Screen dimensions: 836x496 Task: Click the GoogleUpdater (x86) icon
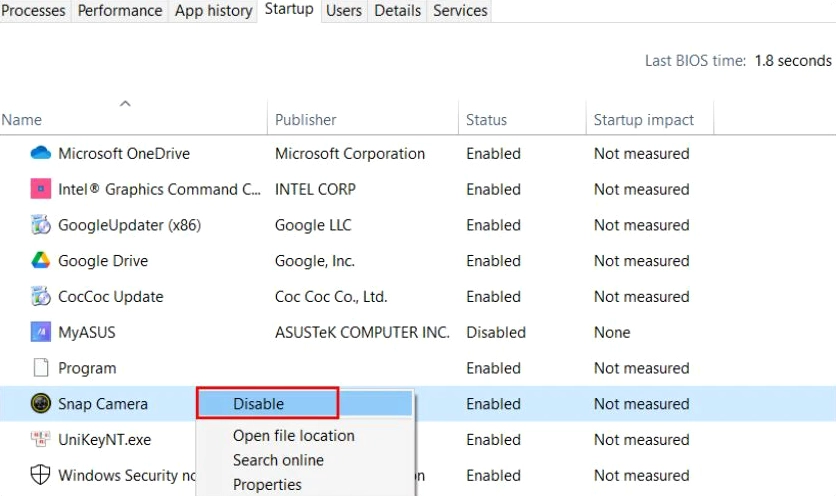click(x=40, y=225)
